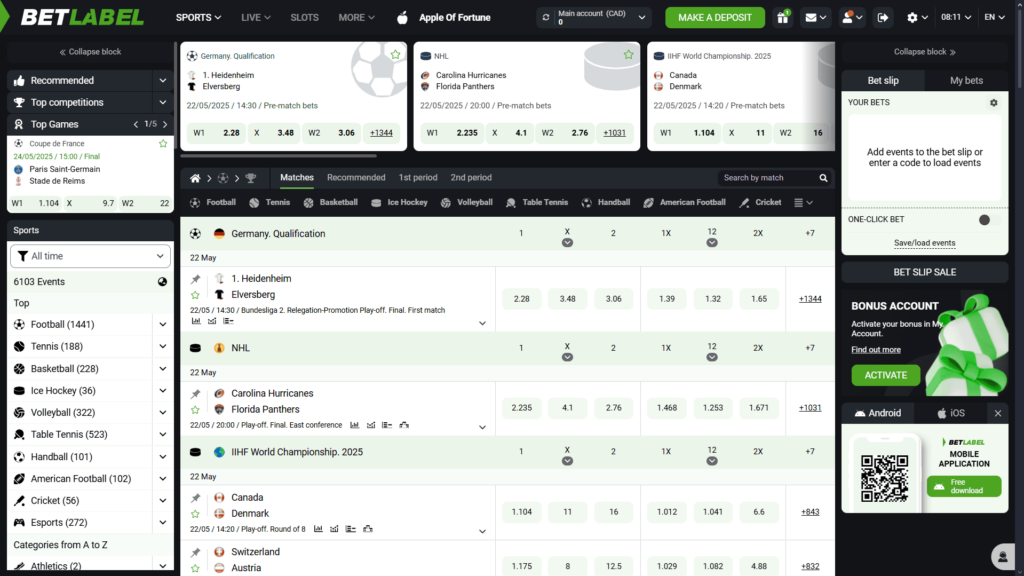This screenshot has width=1024, height=576.
Task: Open the 1st period tab
Action: pyautogui.click(x=418, y=177)
